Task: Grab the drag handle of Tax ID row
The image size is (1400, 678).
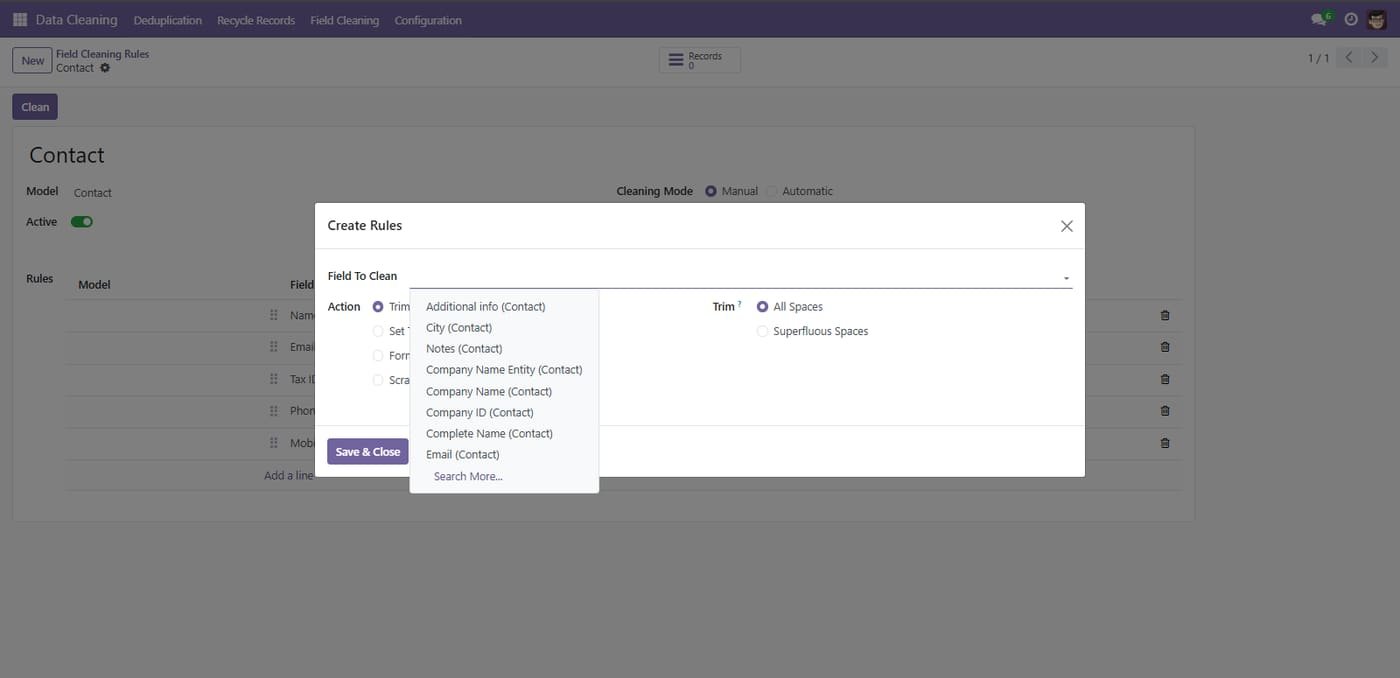Action: click(x=273, y=379)
